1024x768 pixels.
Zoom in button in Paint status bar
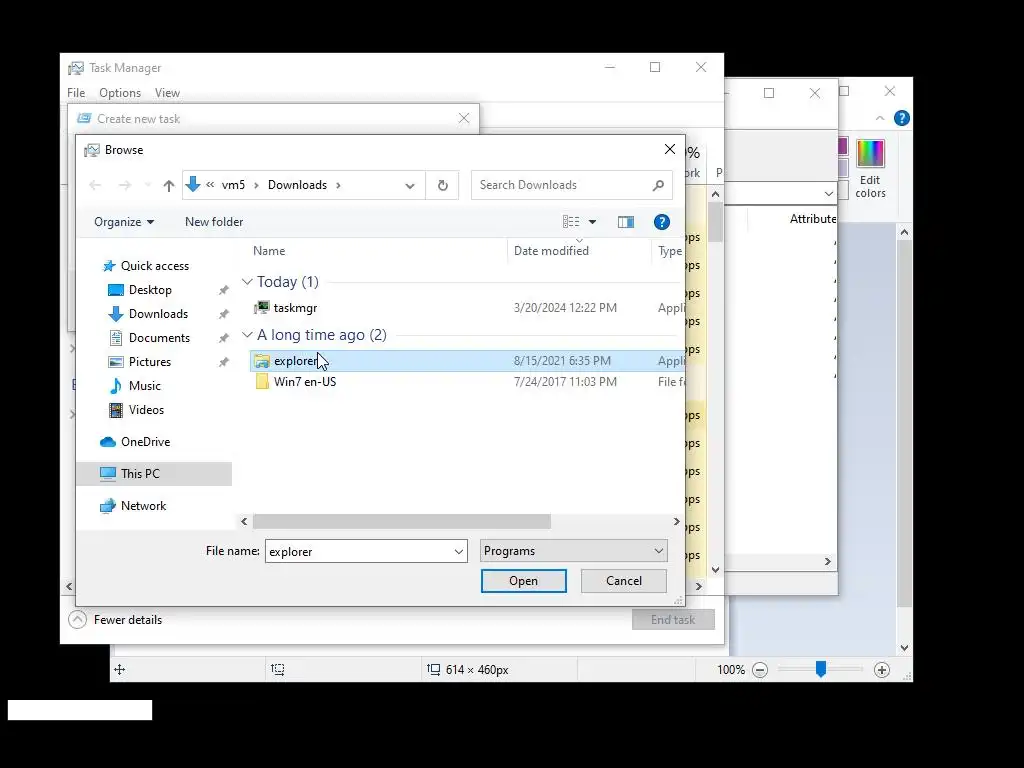coord(882,670)
